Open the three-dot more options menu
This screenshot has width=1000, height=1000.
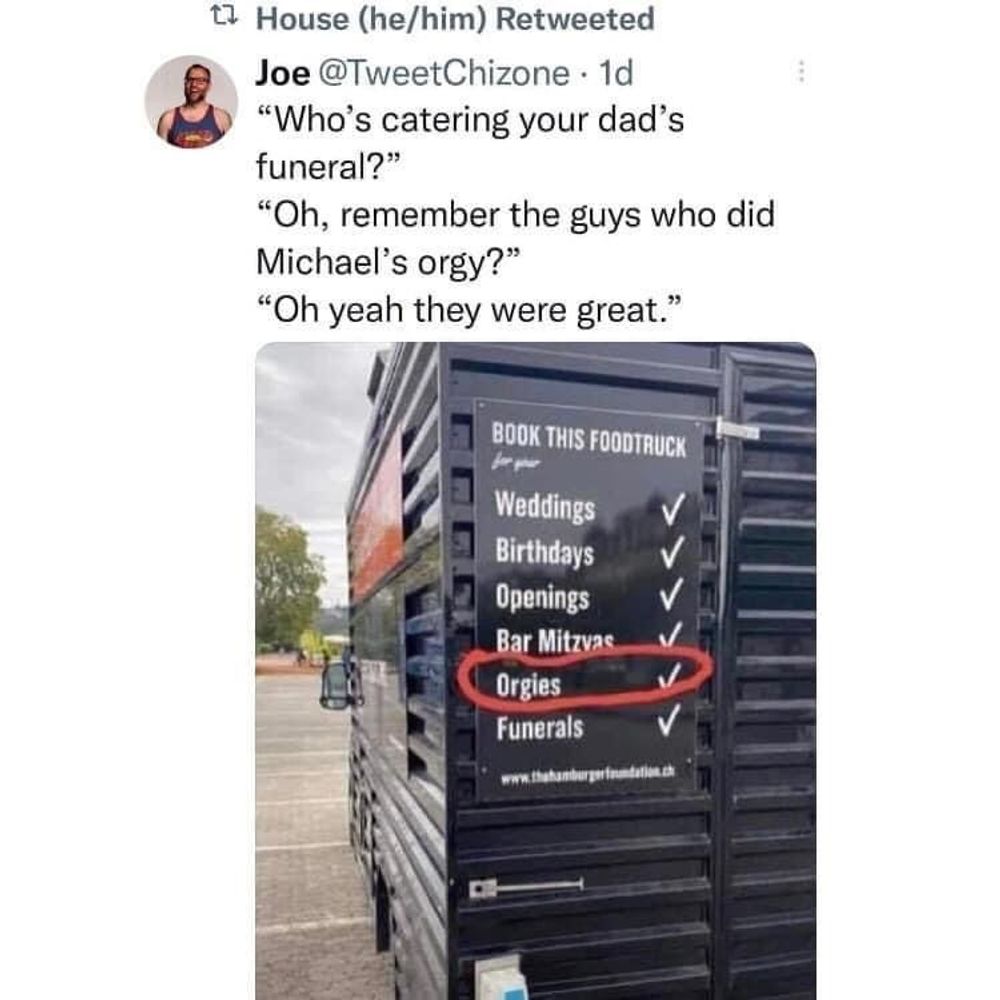coord(801,71)
